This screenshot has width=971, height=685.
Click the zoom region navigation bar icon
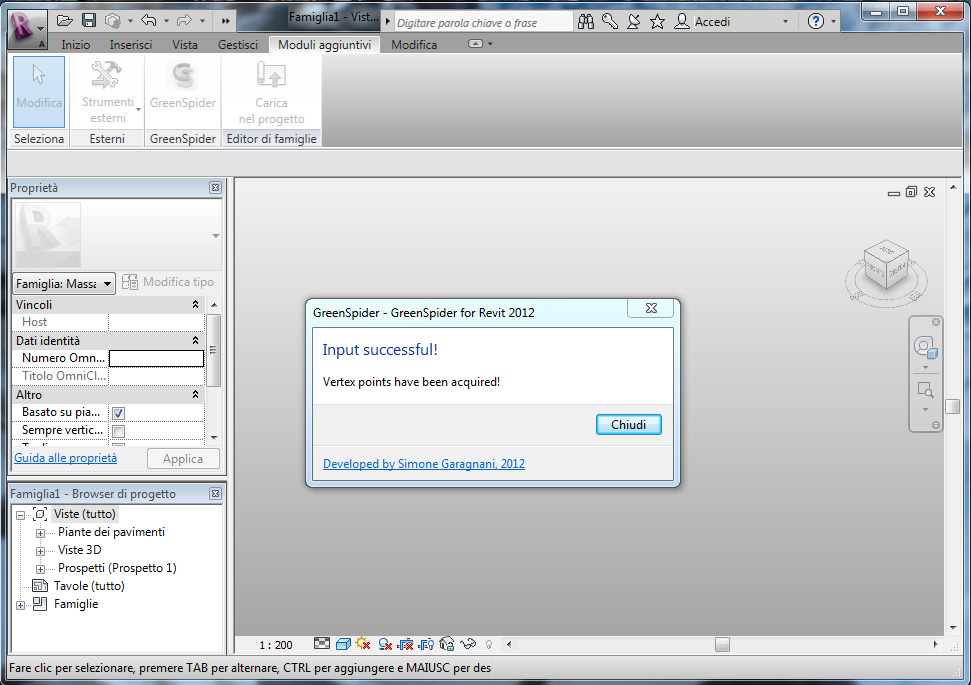point(925,390)
